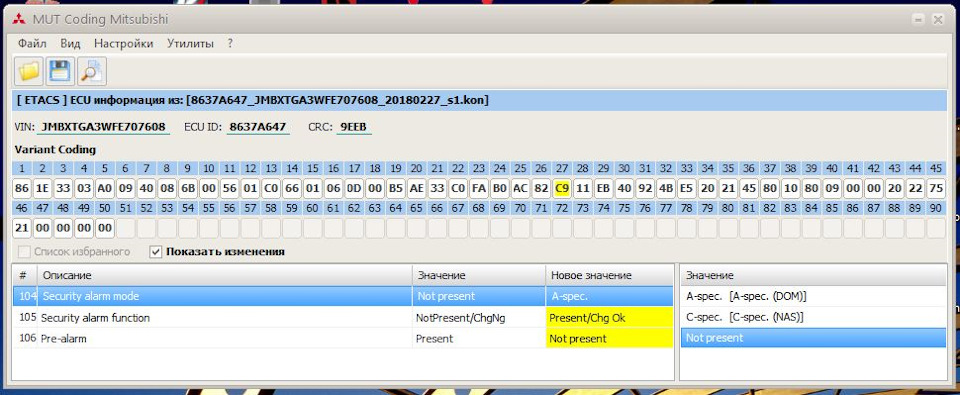Close the MUT Coding window
The image size is (960, 395).
tap(937, 20)
